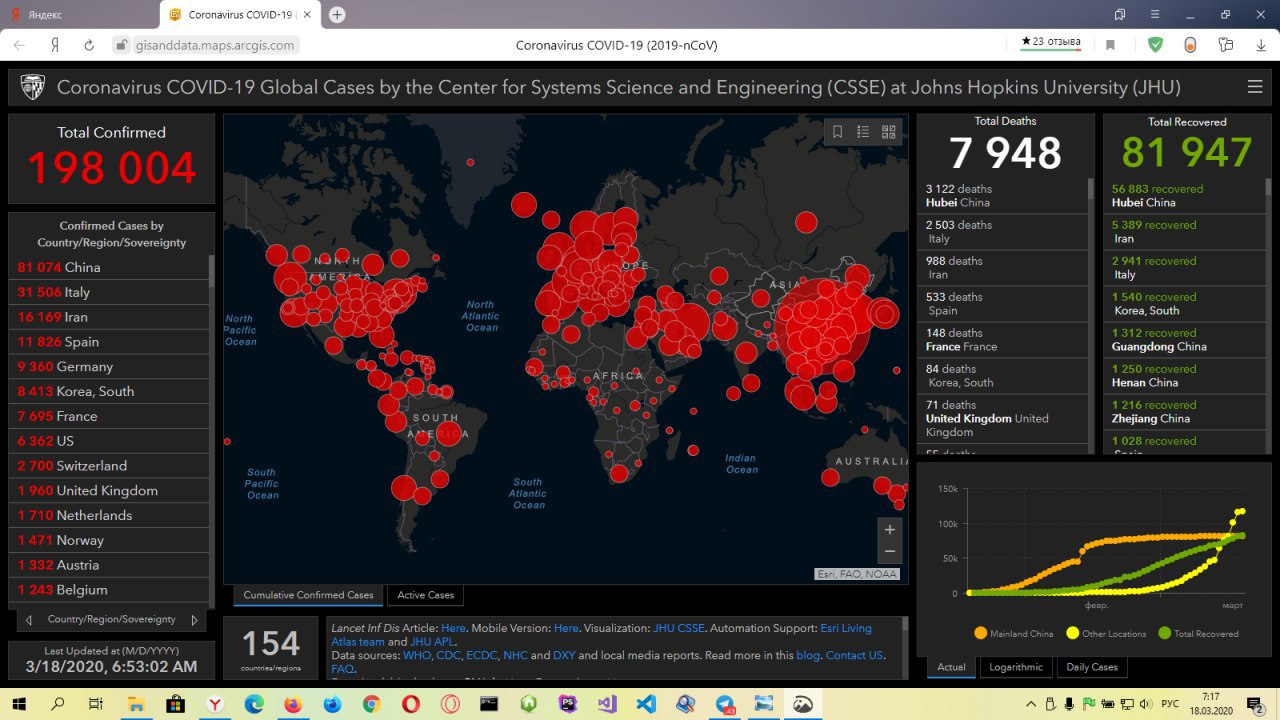The height and width of the screenshot is (720, 1280).
Task: Switch to the Яндекс browser tab
Action: click(80, 14)
